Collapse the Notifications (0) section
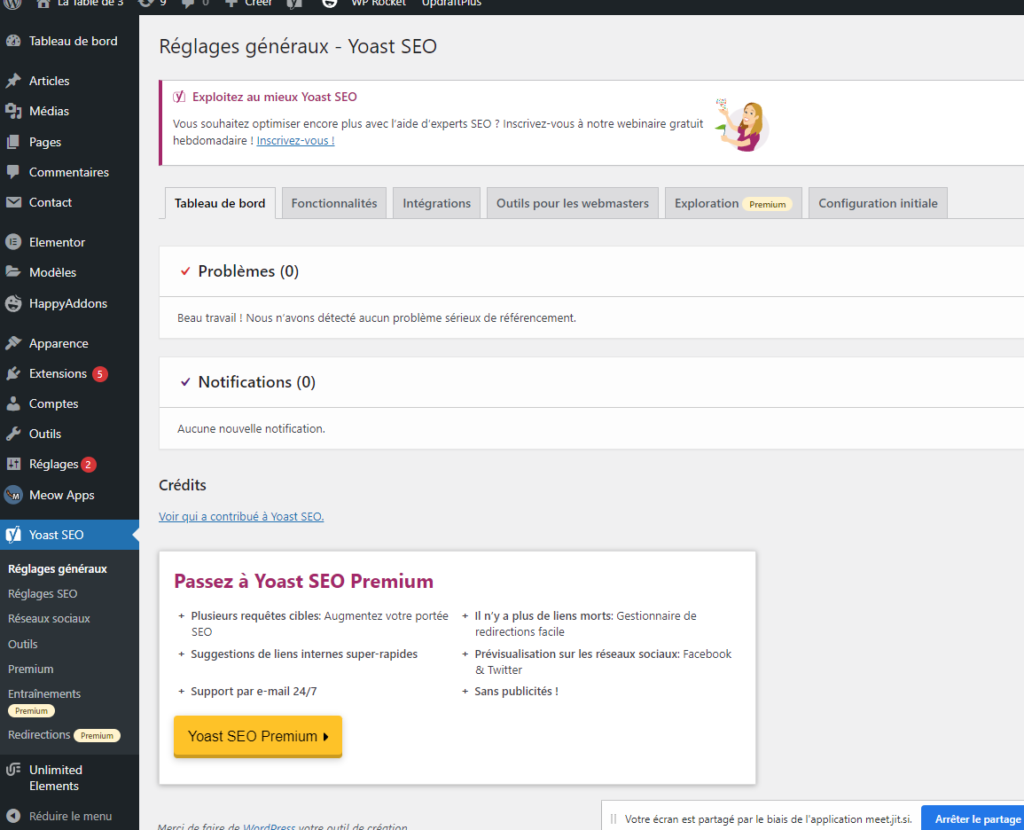Viewport: 1024px width, 830px height. tap(247, 382)
